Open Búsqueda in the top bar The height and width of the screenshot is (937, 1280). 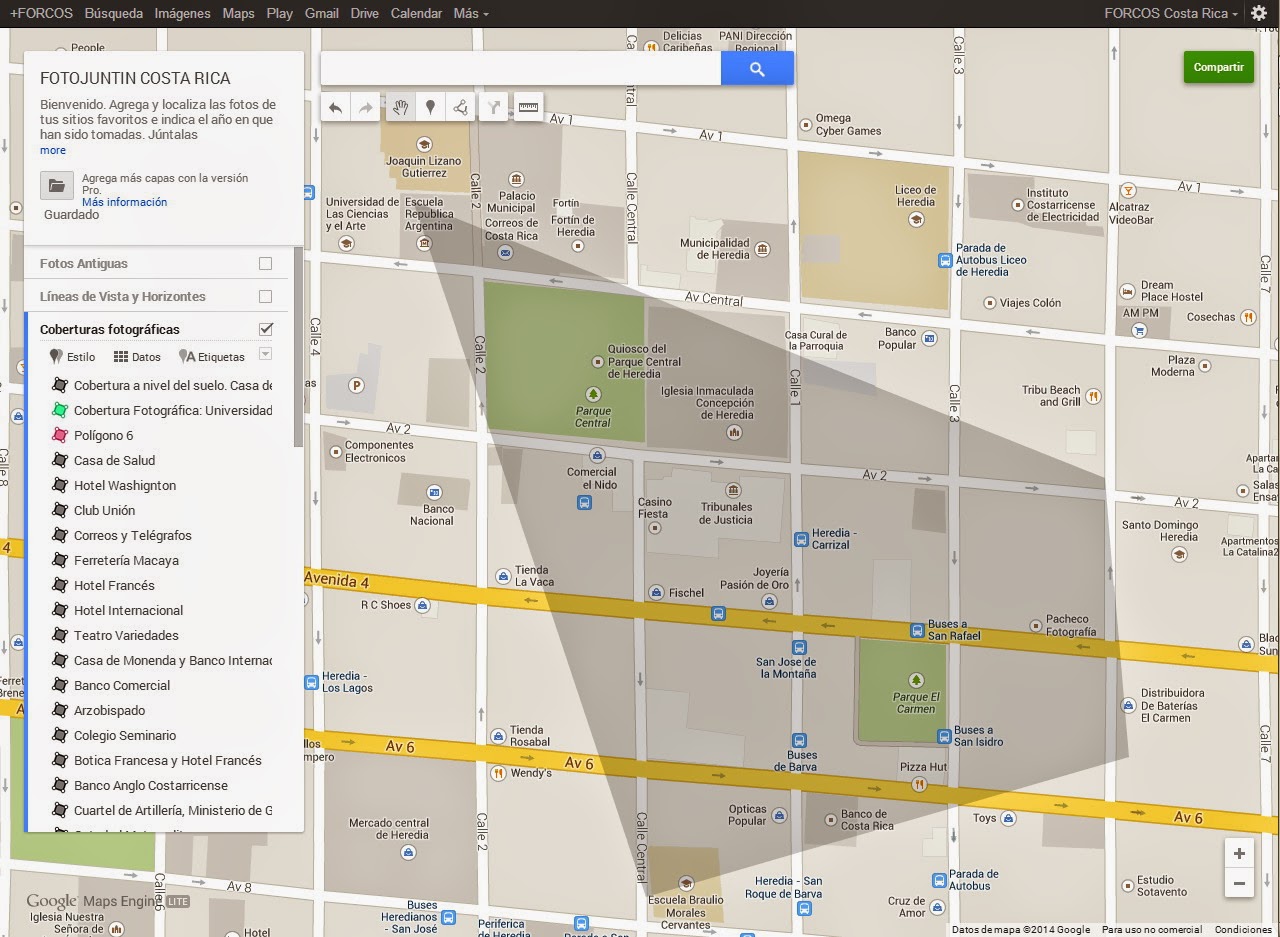(x=113, y=13)
